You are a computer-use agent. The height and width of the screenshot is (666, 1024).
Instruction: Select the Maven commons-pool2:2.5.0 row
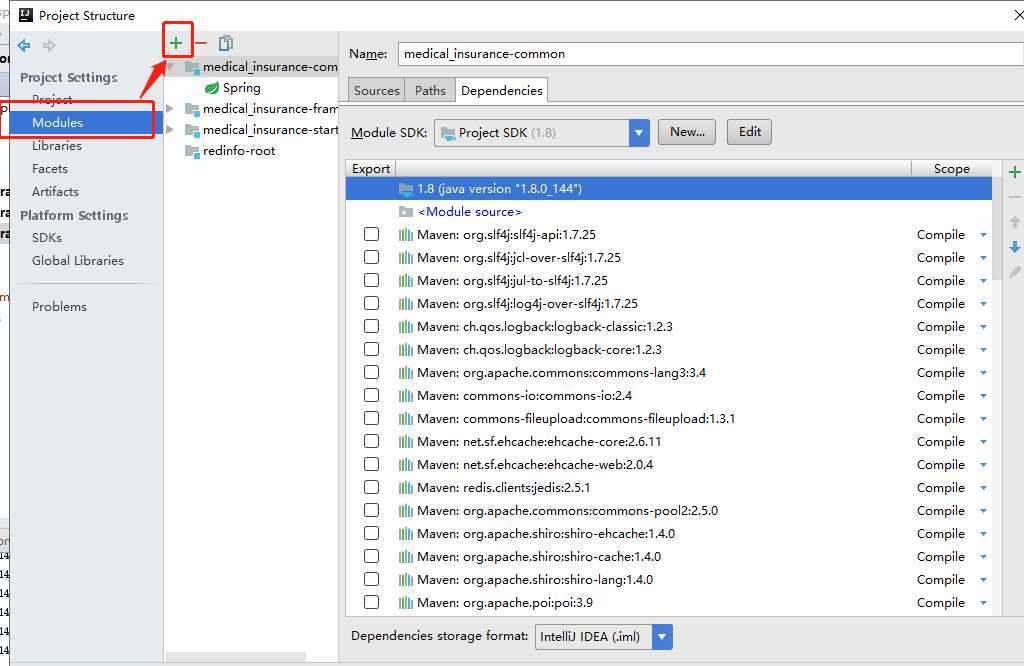669,511
